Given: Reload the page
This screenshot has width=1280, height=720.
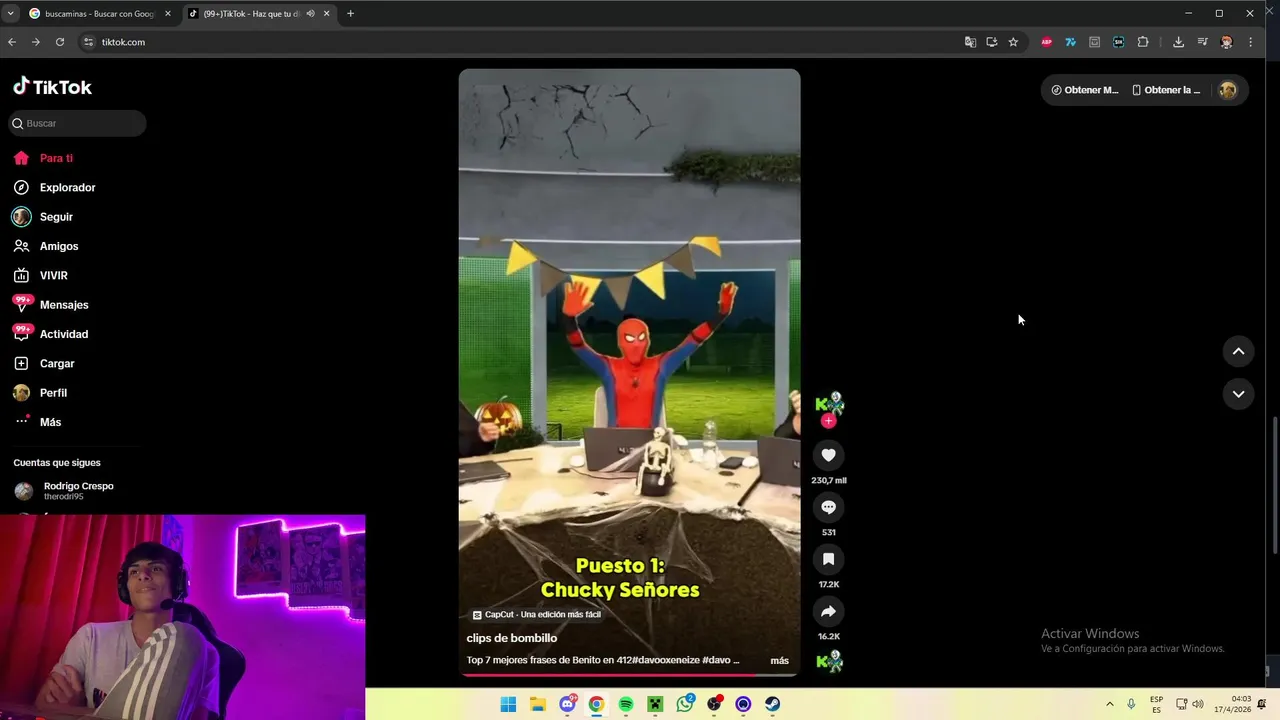Looking at the screenshot, I should pyautogui.click(x=60, y=42).
